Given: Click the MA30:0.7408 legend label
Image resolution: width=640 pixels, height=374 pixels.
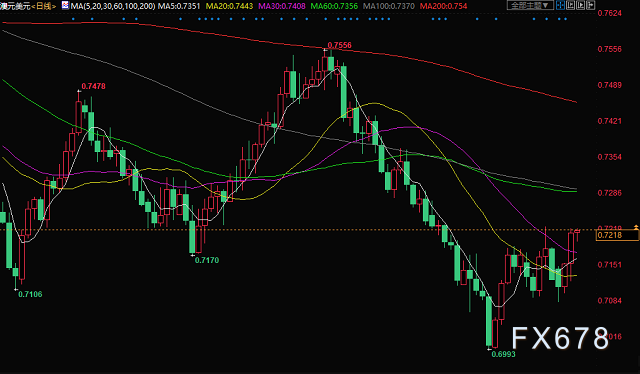Looking at the screenshot, I should point(282,6).
